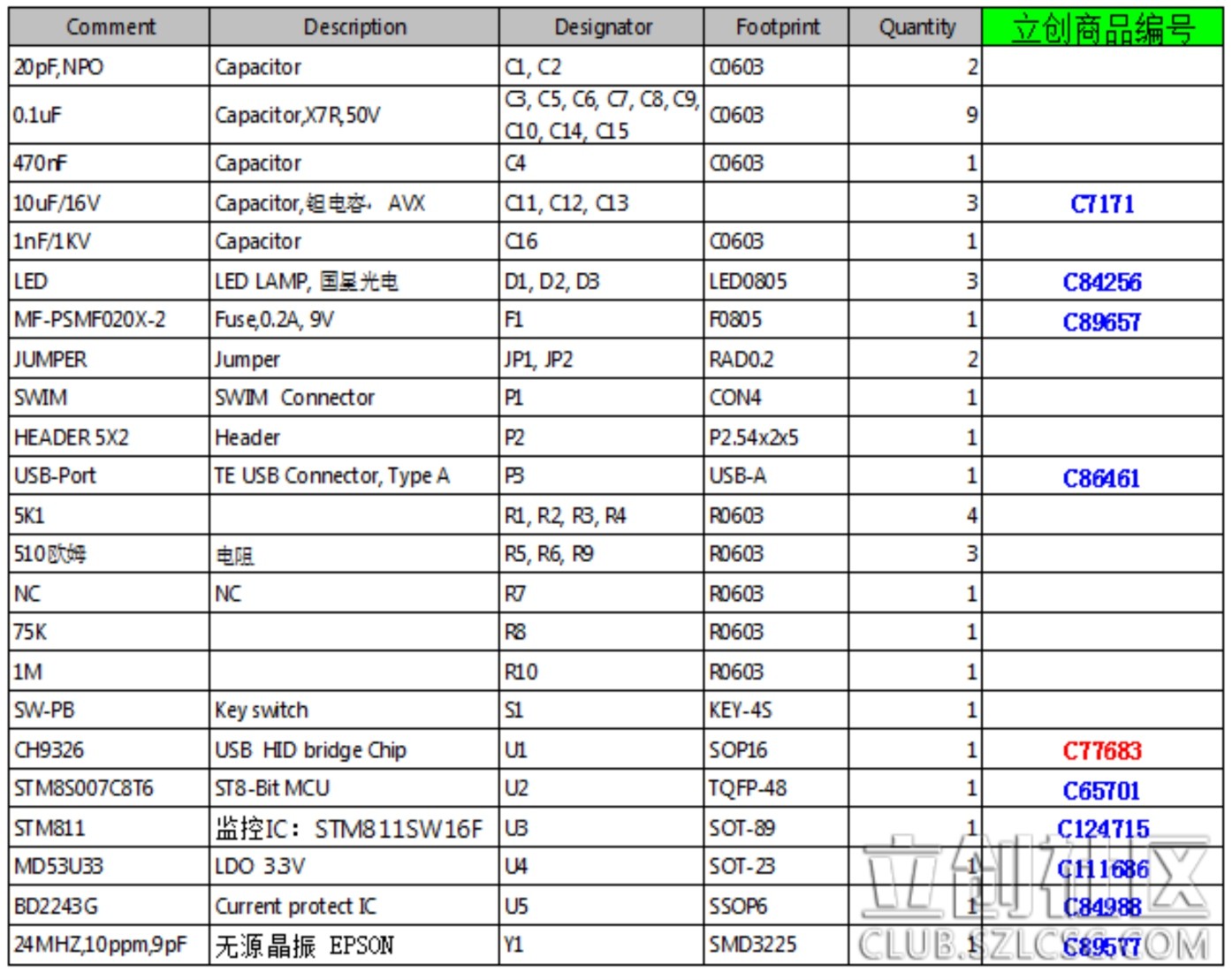
Task: Click the Footprint column header
Action: (x=777, y=27)
